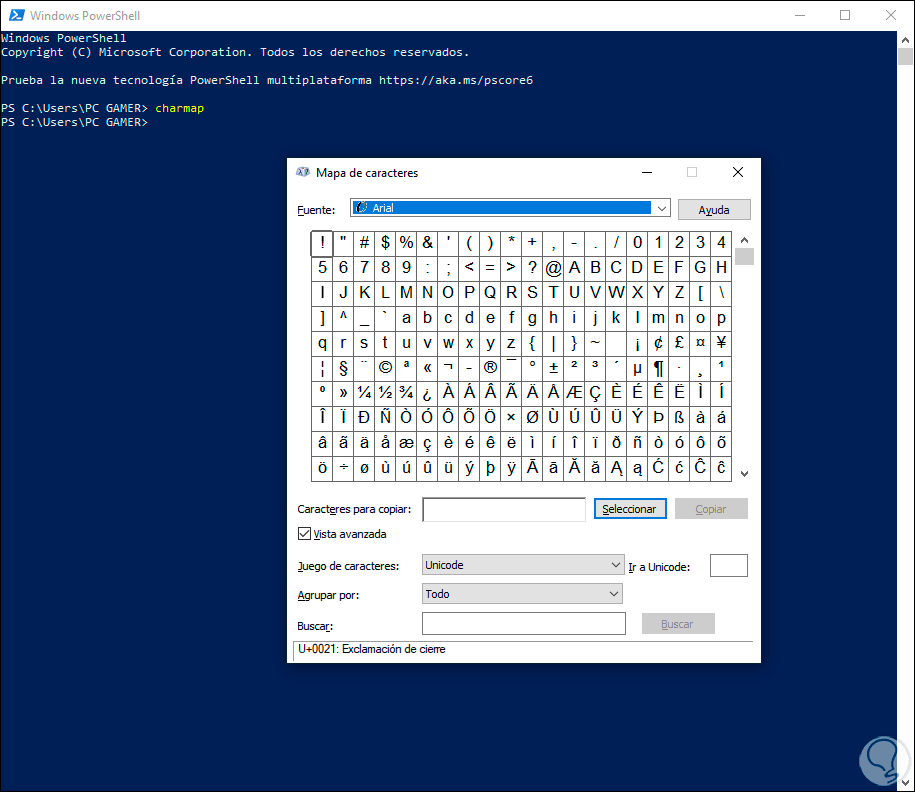Select the dollar sign character cell
The width and height of the screenshot is (915, 792).
coord(385,243)
